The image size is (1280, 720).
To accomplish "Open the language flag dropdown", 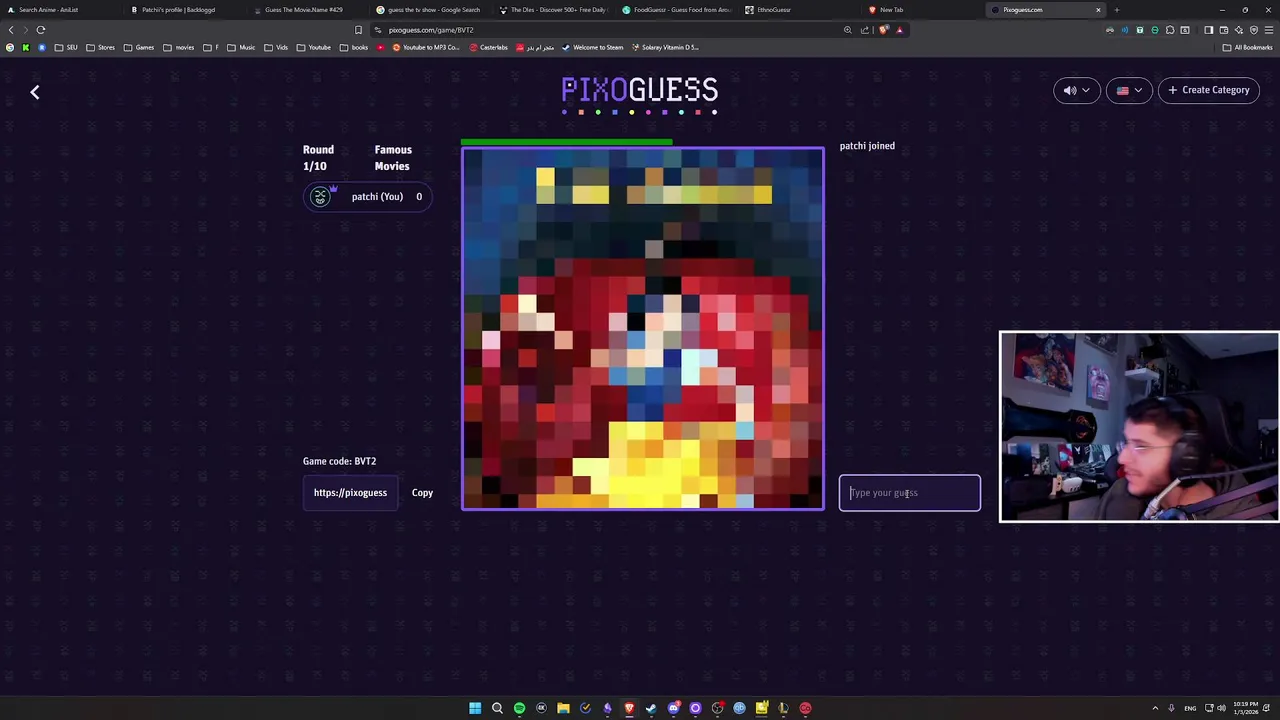I will (1129, 90).
